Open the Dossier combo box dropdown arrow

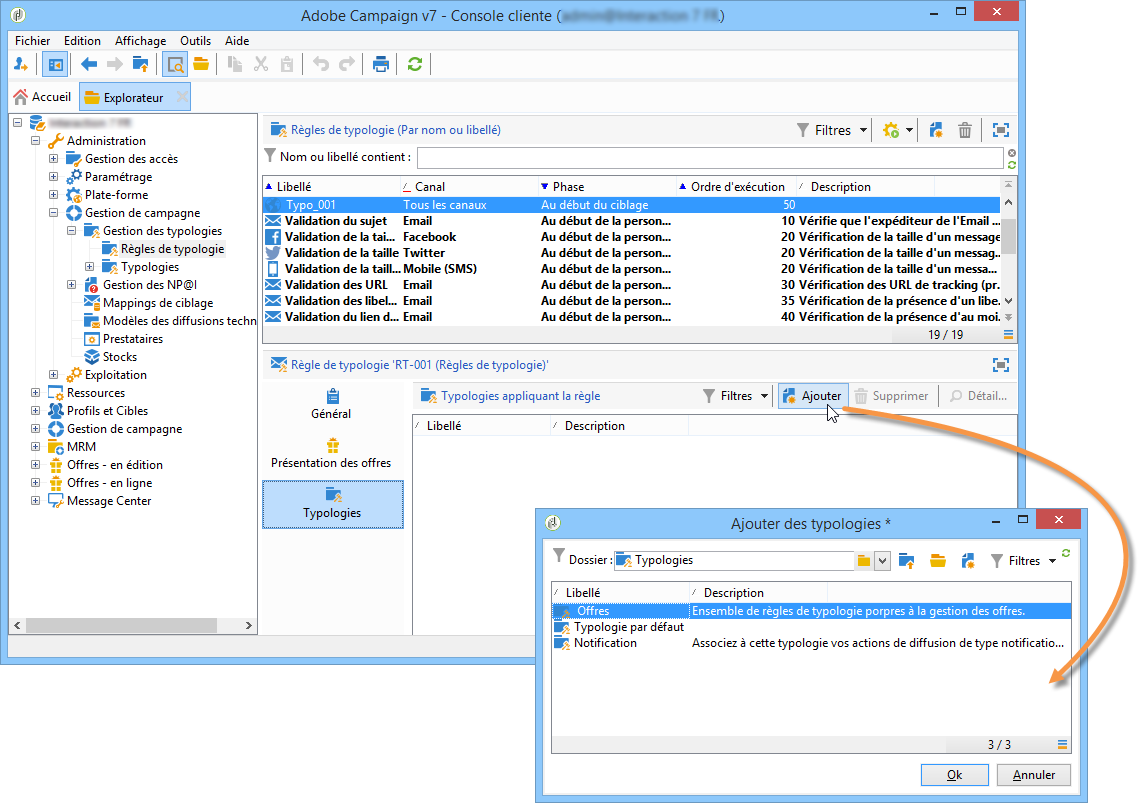pos(882,560)
